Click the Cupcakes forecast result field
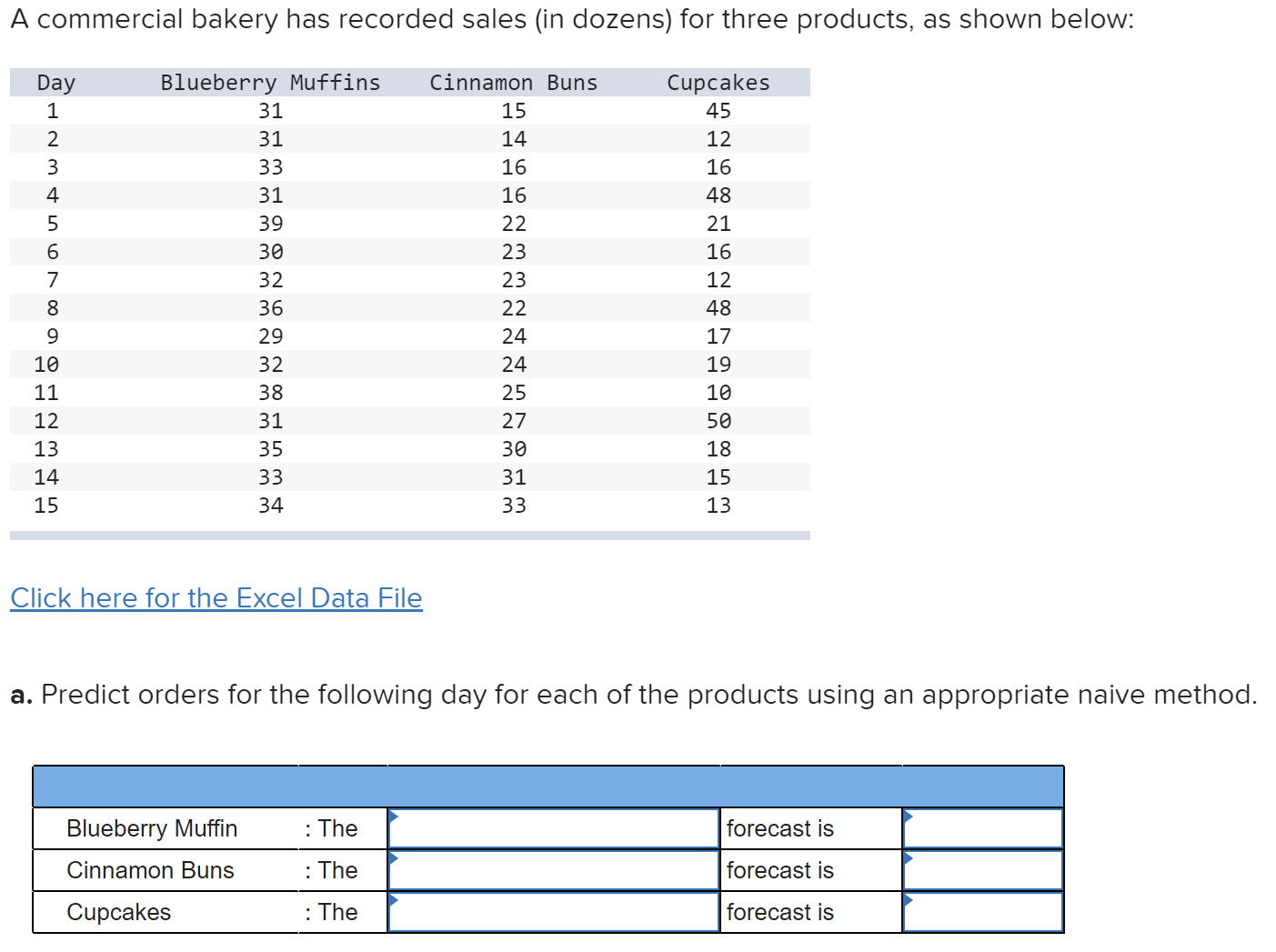Image resolution: width=1276 pixels, height=952 pixels. click(982, 911)
